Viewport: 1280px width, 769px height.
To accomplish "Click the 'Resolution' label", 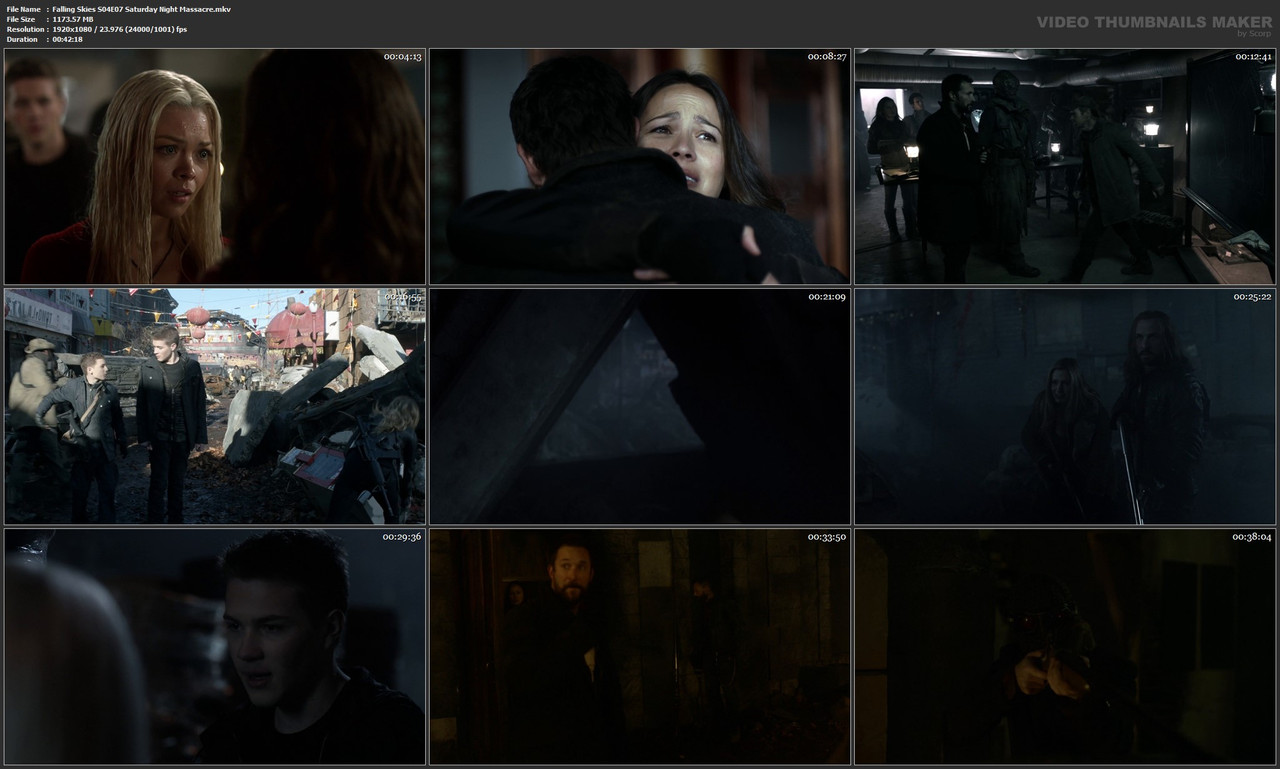I will click(24, 29).
